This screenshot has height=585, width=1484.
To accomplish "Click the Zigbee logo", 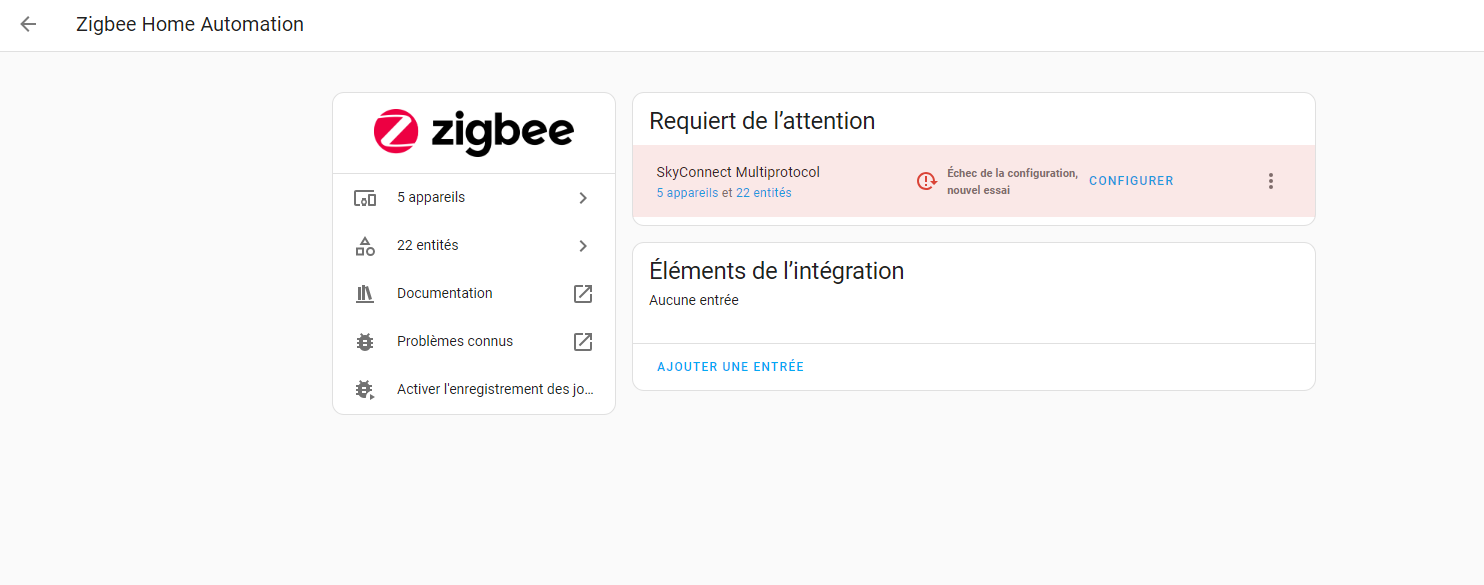I will click(x=473, y=132).
